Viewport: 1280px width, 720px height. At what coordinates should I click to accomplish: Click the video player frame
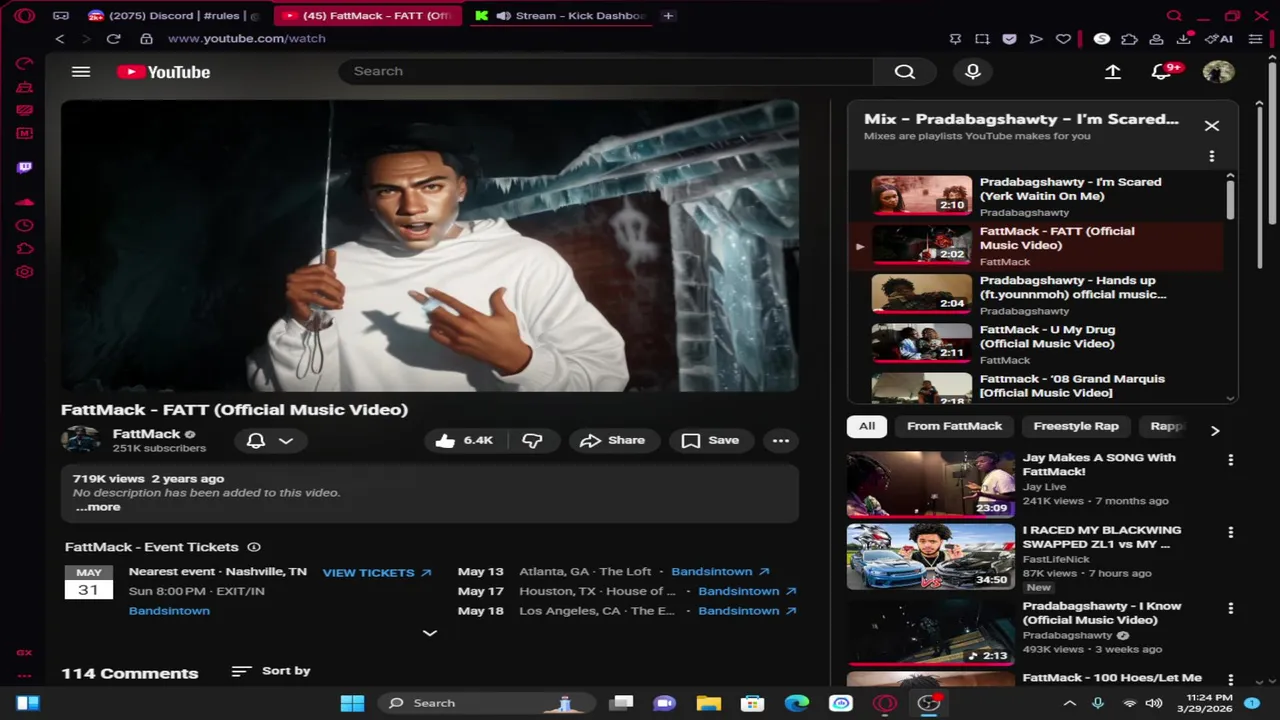point(430,246)
